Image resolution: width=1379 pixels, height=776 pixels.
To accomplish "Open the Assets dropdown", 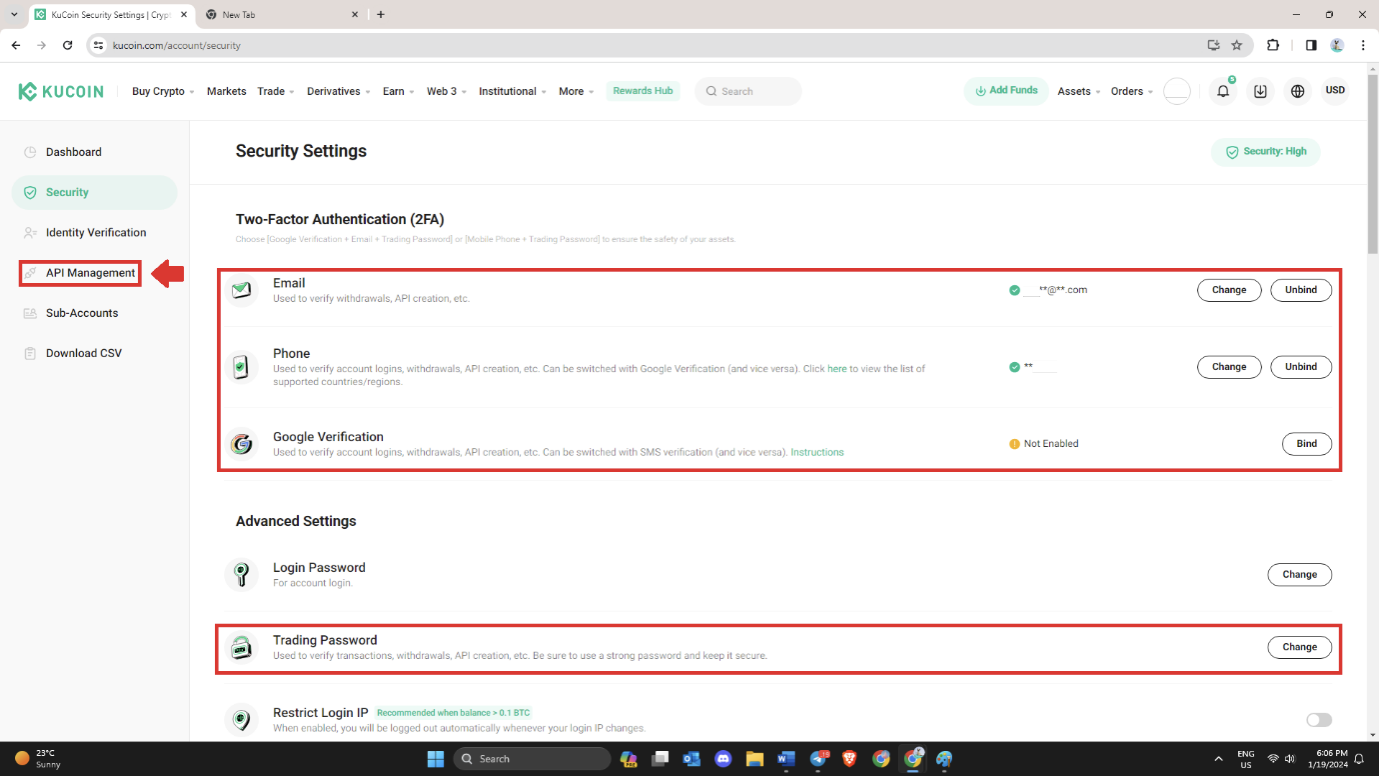I will (1078, 91).
